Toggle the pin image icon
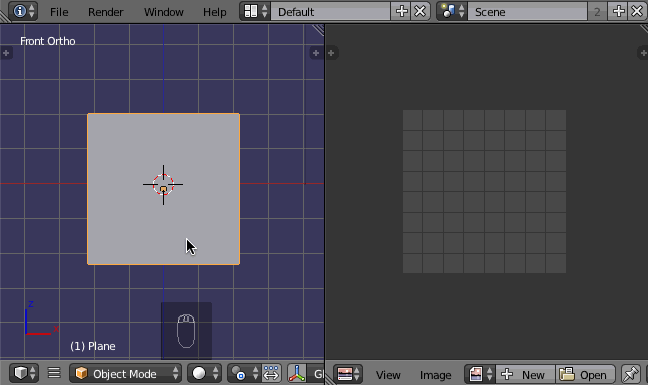The height and width of the screenshot is (385, 648). point(630,374)
